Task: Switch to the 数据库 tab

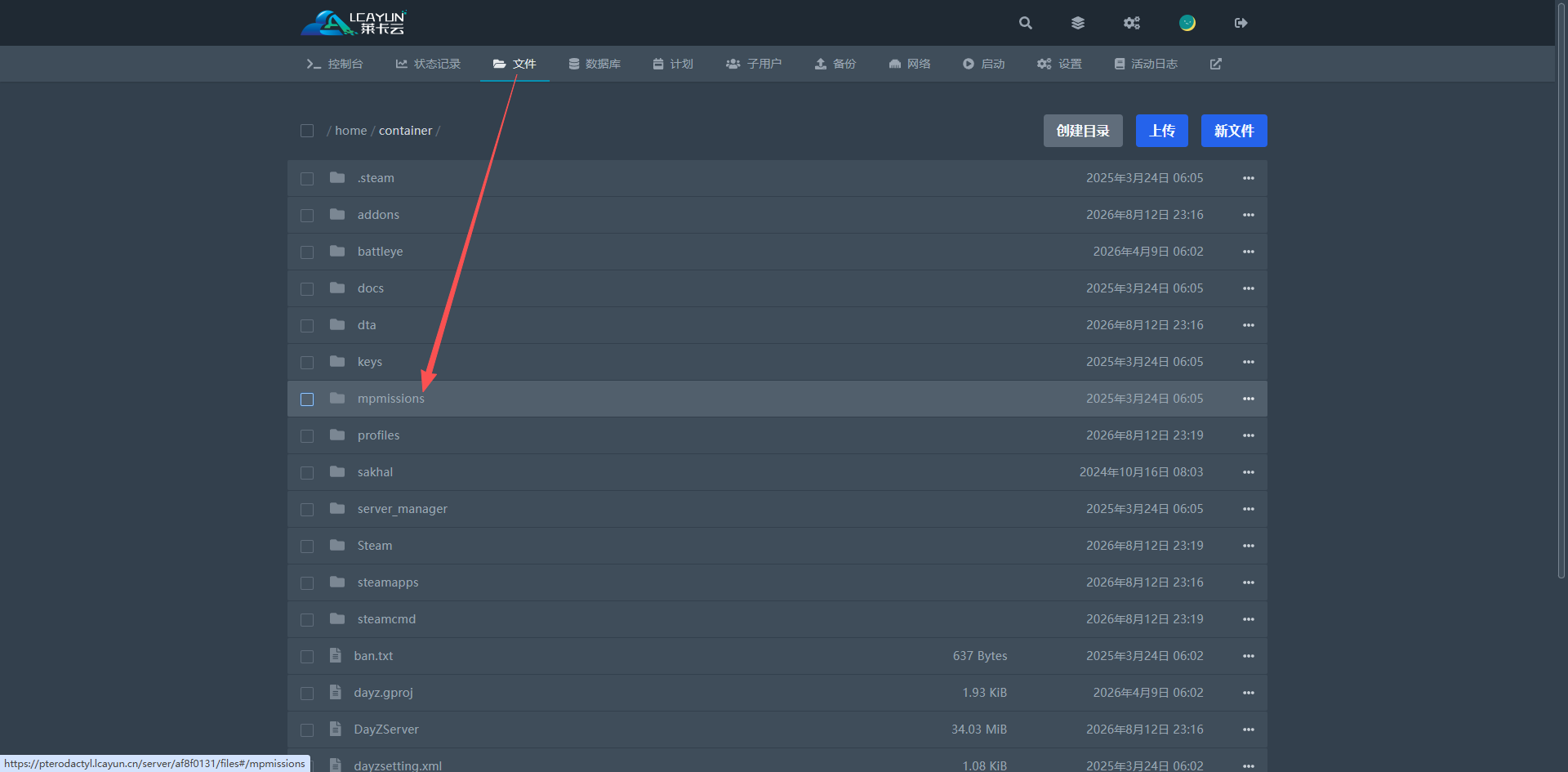Action: point(595,64)
